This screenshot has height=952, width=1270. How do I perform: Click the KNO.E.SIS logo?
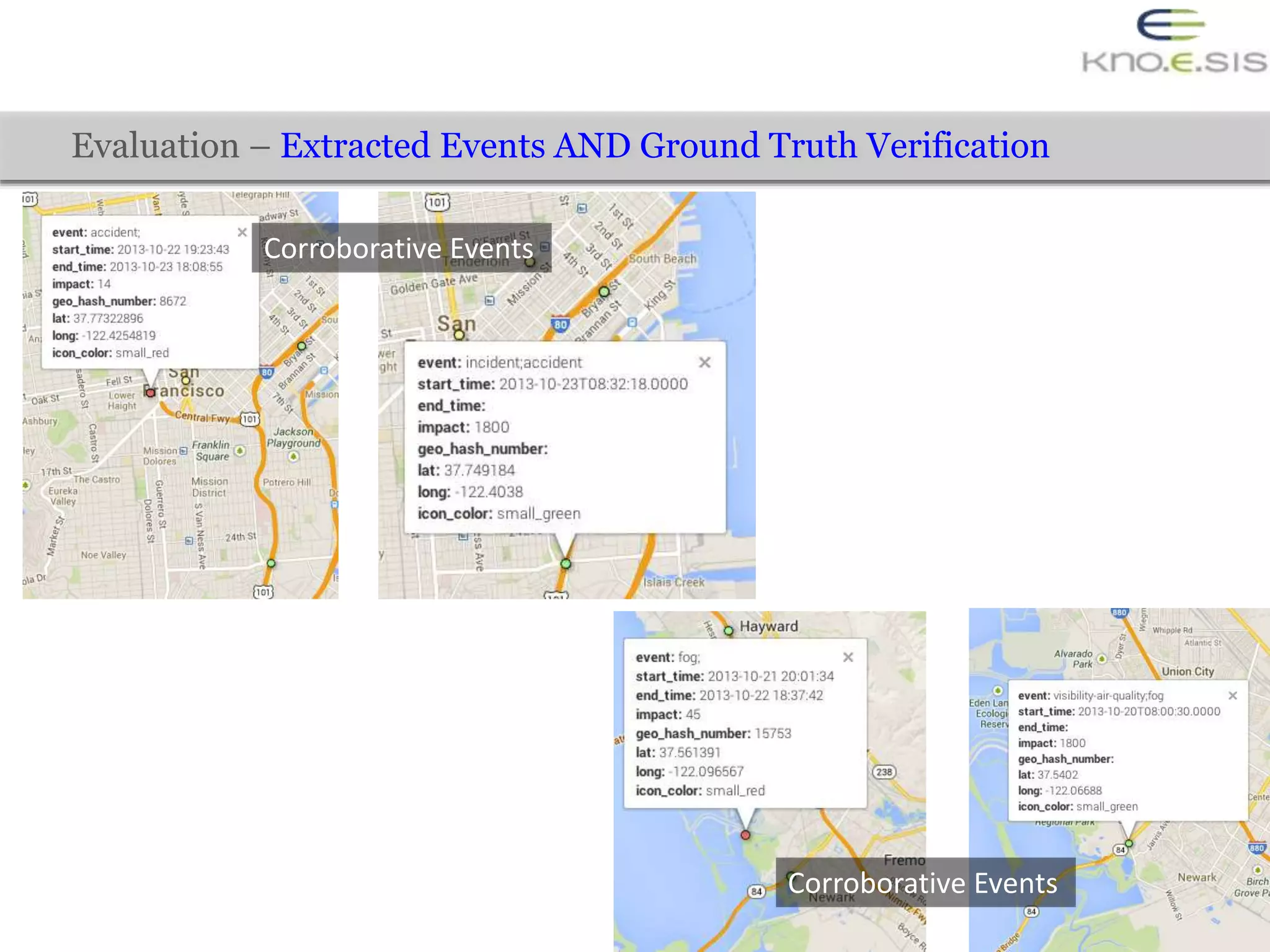(x=1174, y=42)
